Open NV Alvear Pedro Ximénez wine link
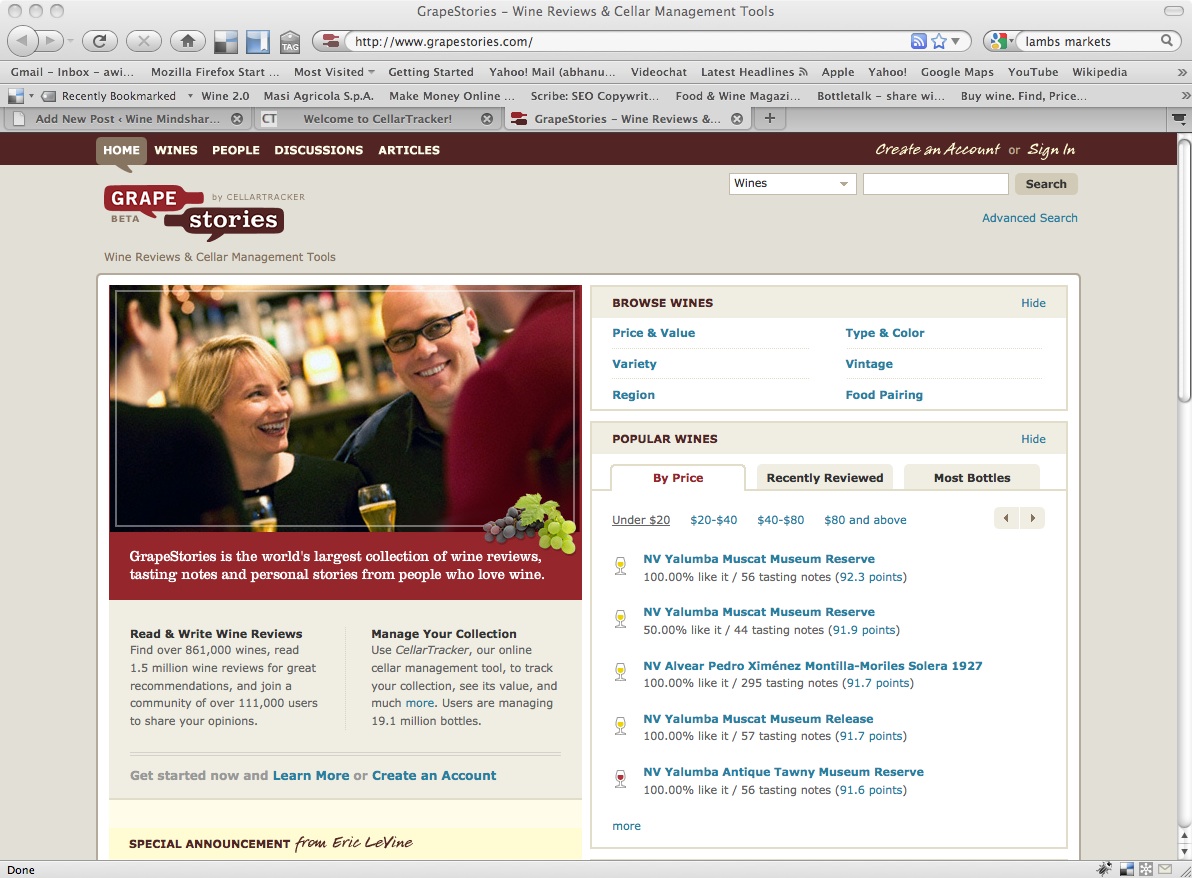Screen dimensions: 1192x878 click(813, 665)
